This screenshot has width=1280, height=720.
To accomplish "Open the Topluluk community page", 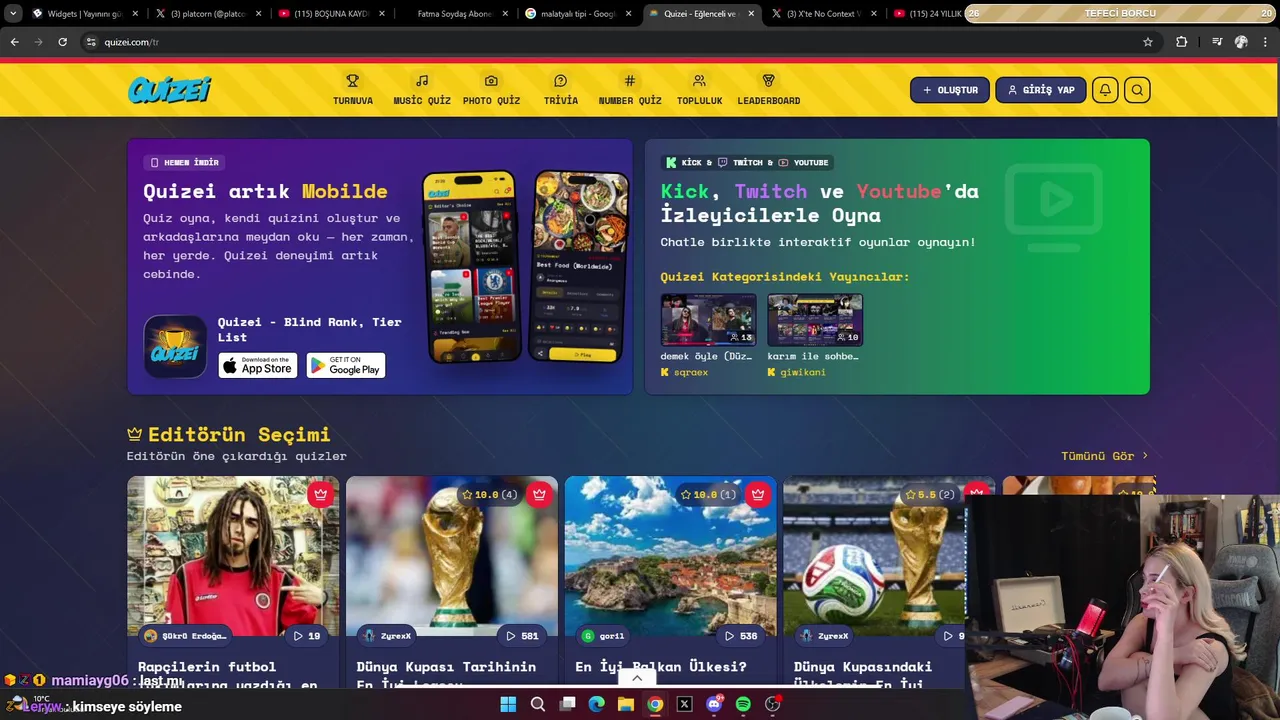I will (699, 90).
